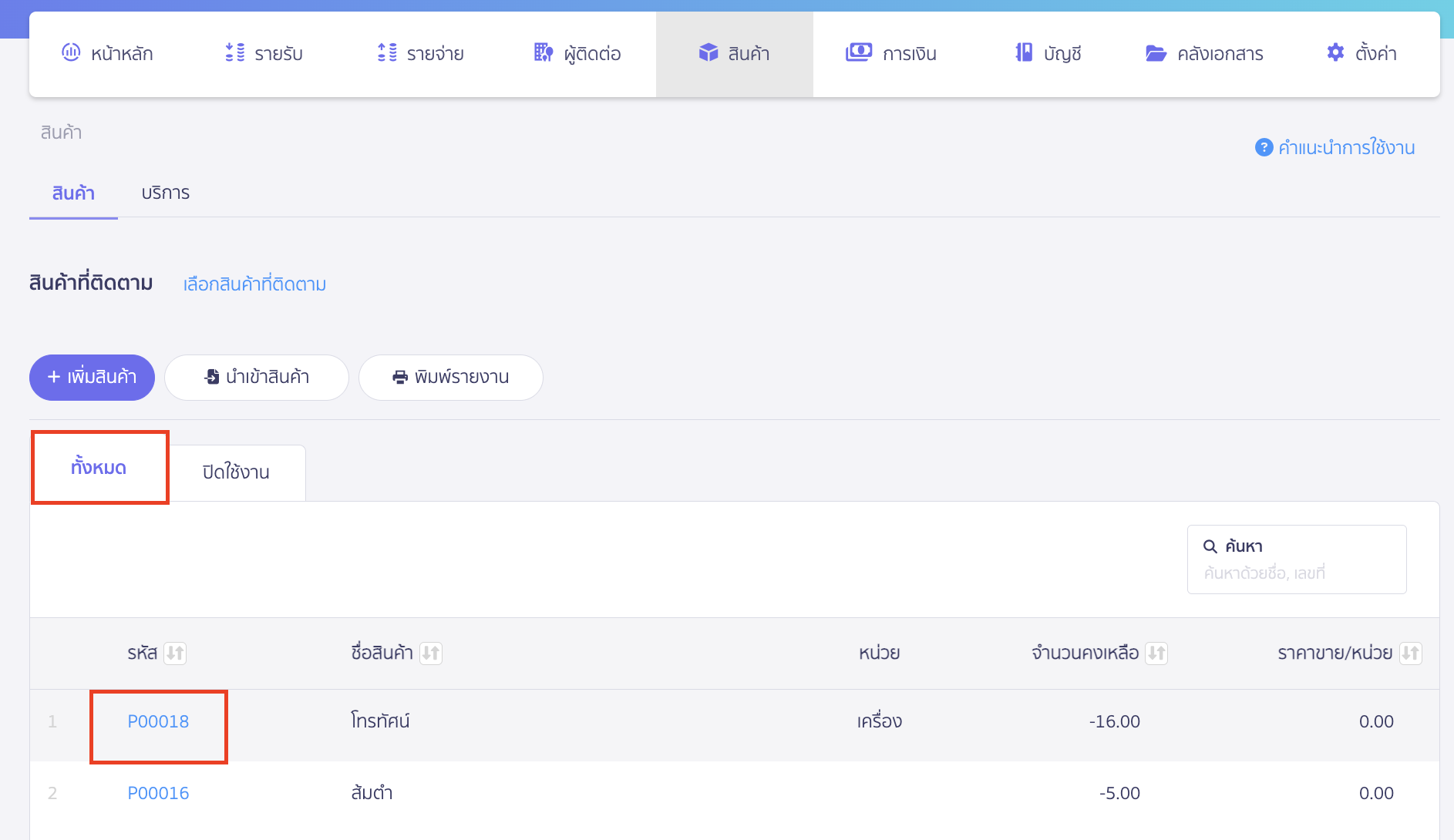Toggle sort order on ชื่อสินค้า column
This screenshot has width=1454, height=840.
point(431,654)
